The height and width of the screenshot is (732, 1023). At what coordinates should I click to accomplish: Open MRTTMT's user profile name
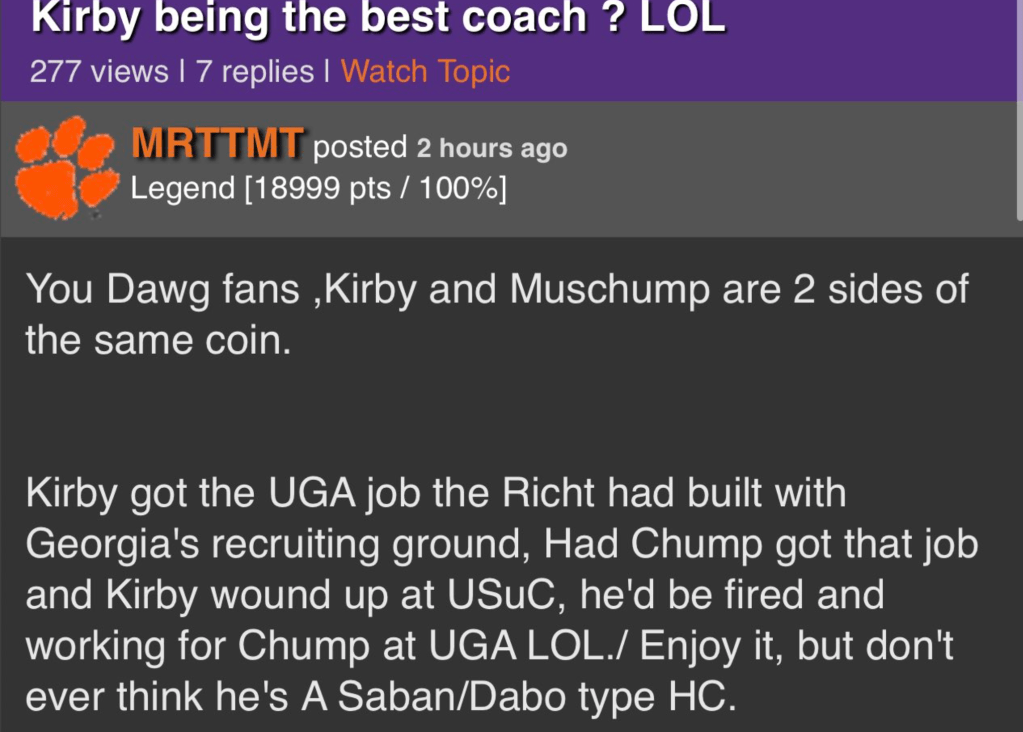point(217,146)
